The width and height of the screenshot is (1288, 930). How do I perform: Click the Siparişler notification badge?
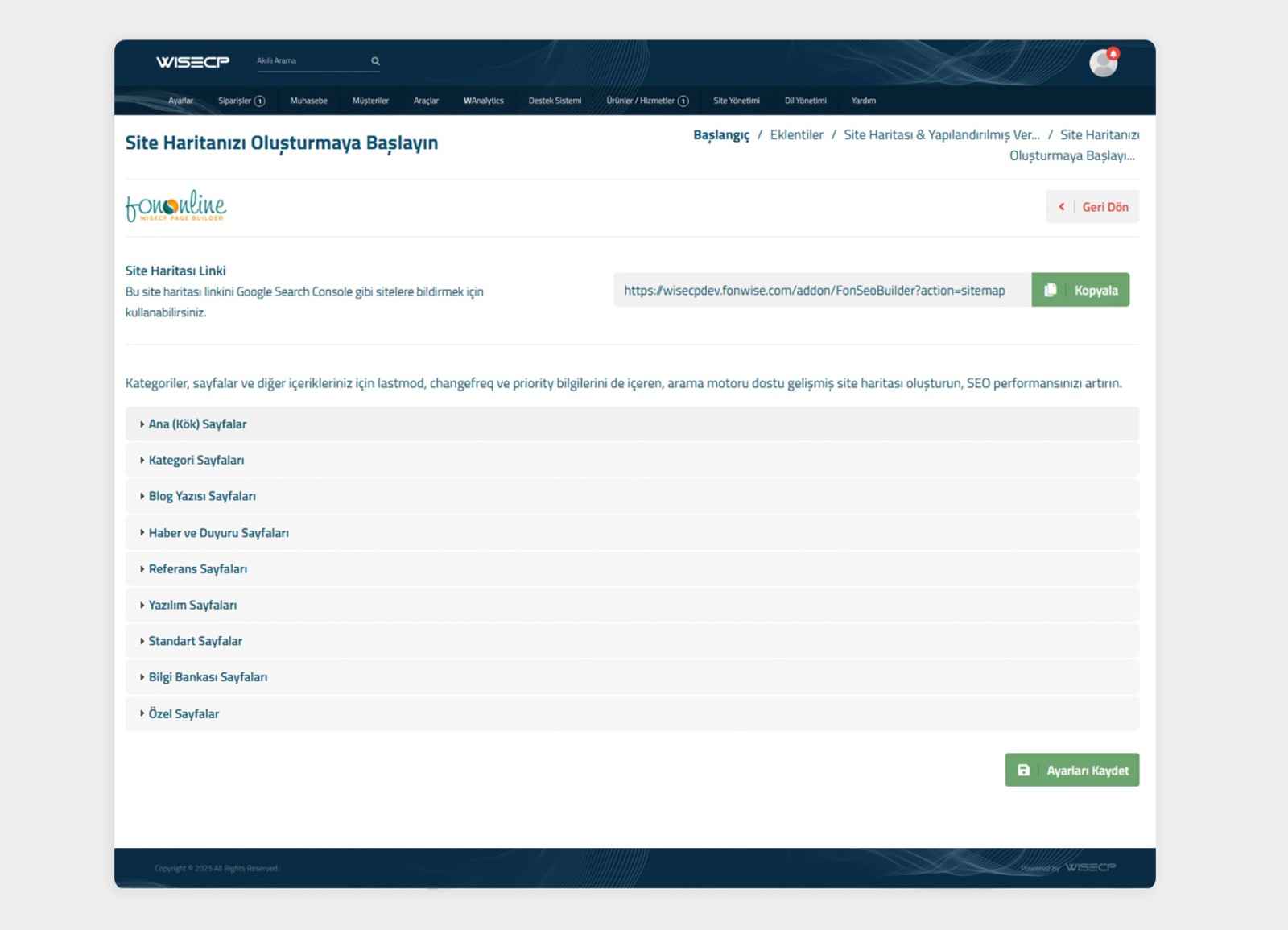[x=259, y=101]
